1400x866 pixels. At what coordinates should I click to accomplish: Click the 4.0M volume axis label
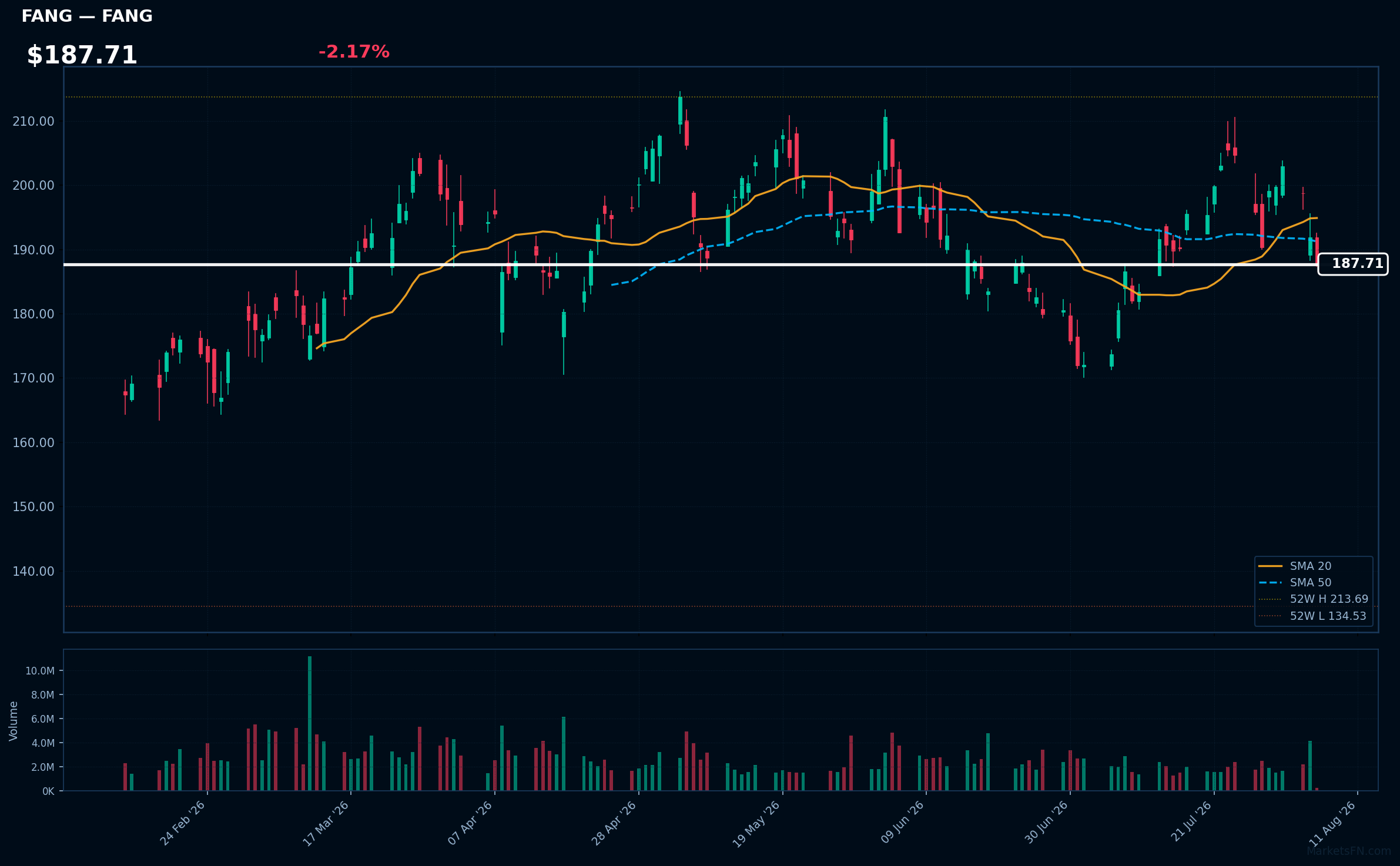click(x=42, y=743)
